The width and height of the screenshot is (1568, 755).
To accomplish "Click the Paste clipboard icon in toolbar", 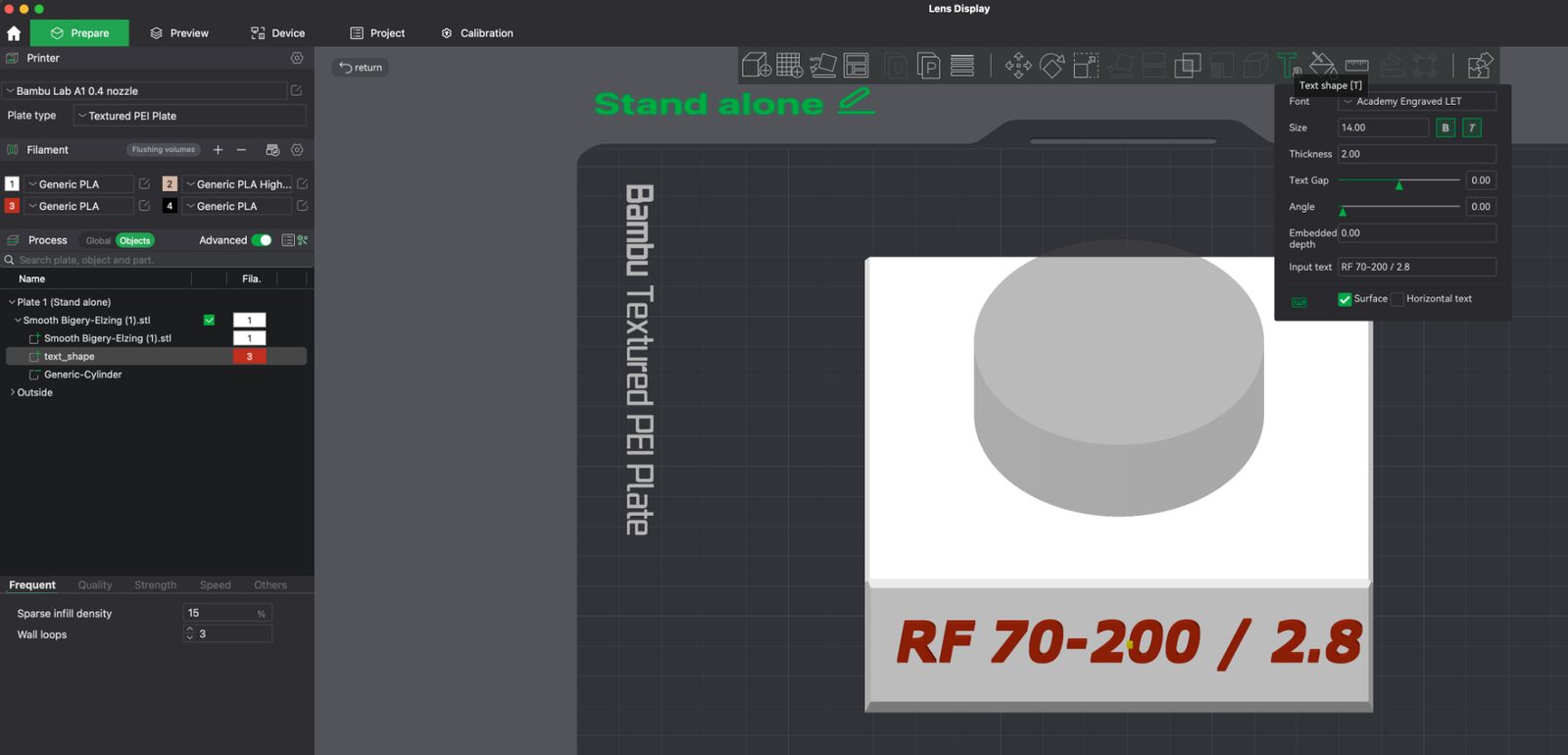I will [929, 66].
